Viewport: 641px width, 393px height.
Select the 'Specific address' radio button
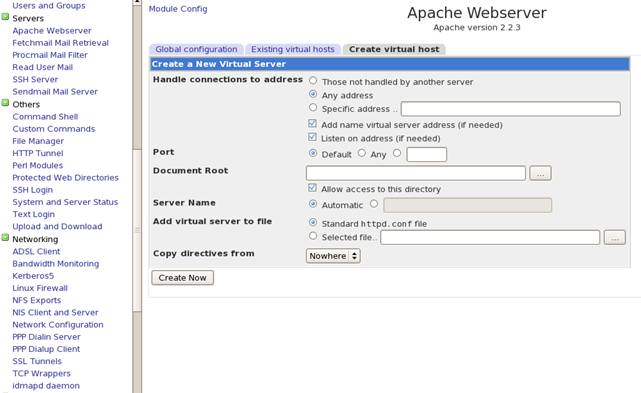(x=313, y=108)
